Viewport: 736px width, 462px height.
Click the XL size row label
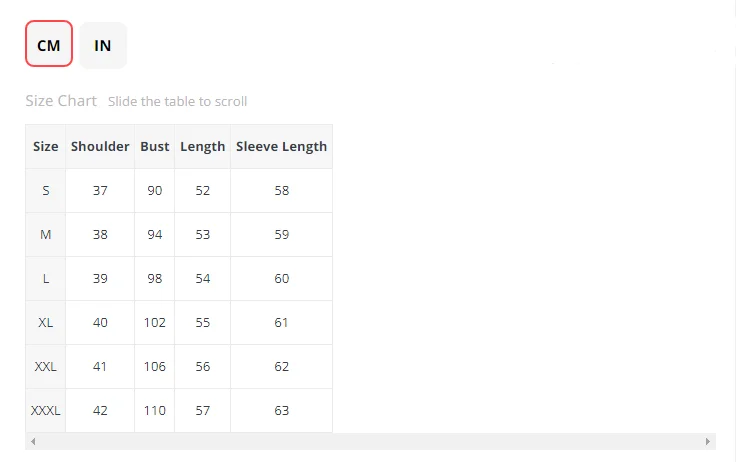tap(46, 323)
